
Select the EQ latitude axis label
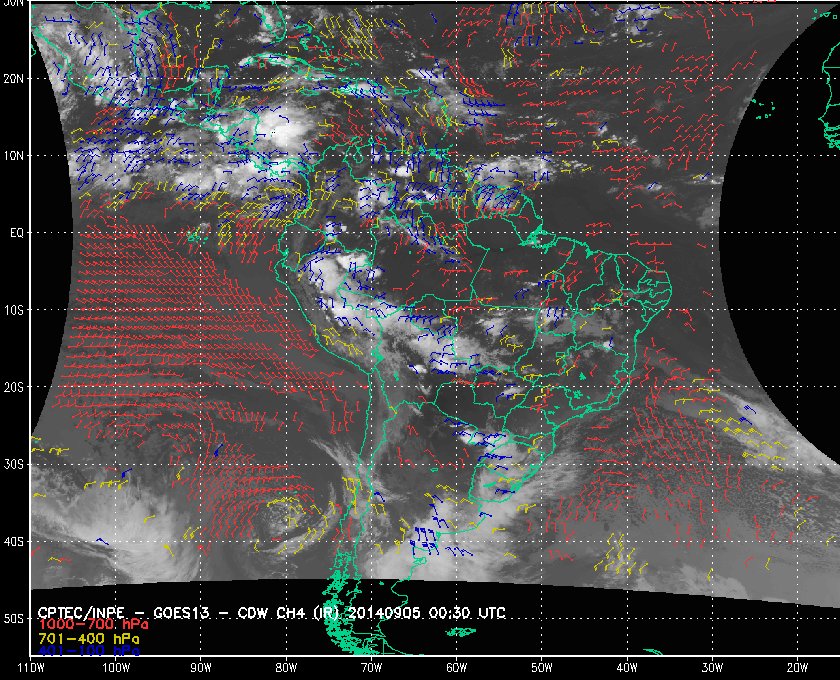pyautogui.click(x=17, y=233)
